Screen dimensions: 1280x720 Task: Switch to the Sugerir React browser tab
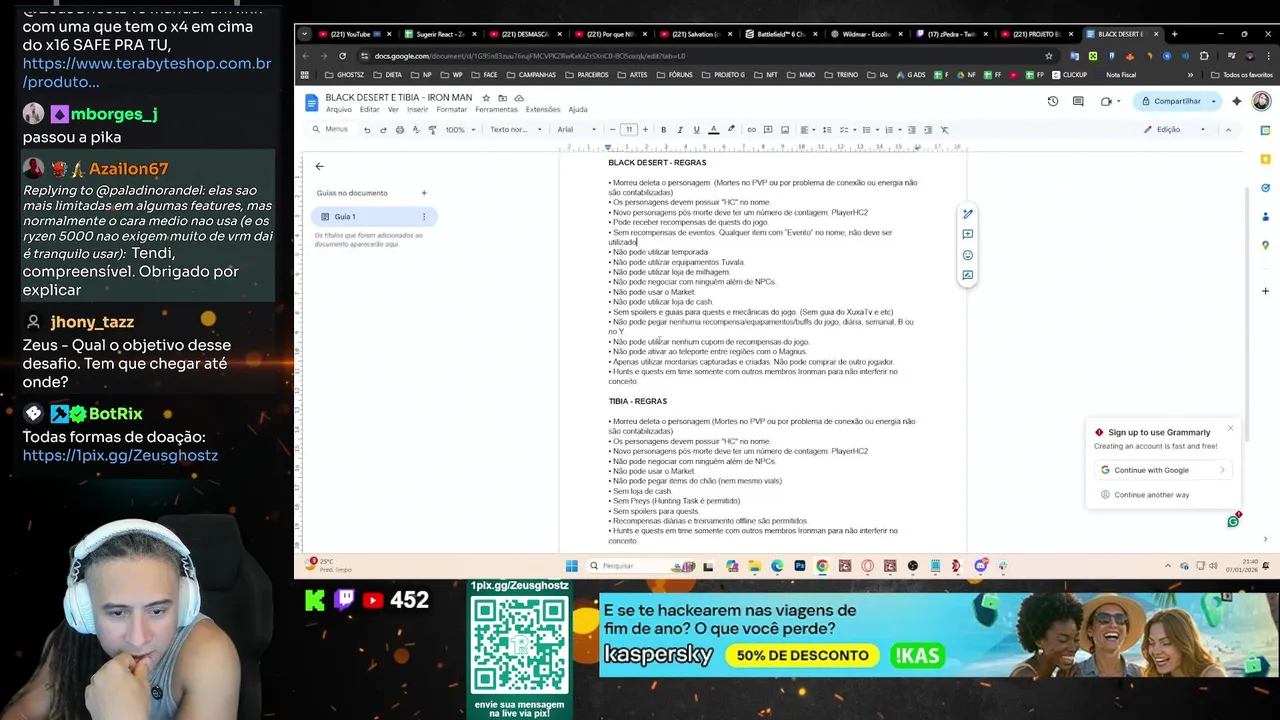439,34
